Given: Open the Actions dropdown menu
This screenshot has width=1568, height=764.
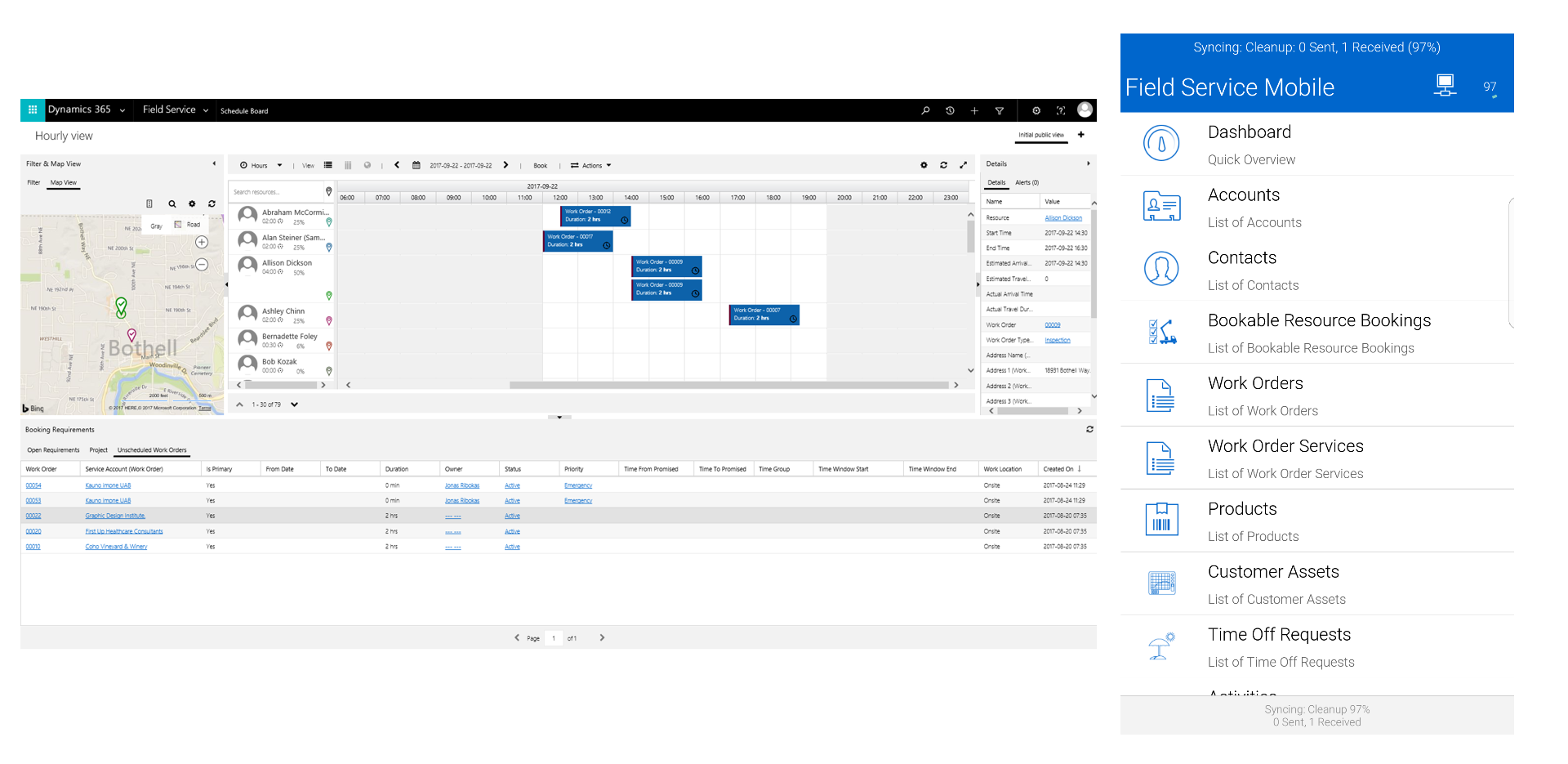Looking at the screenshot, I should pos(591,165).
